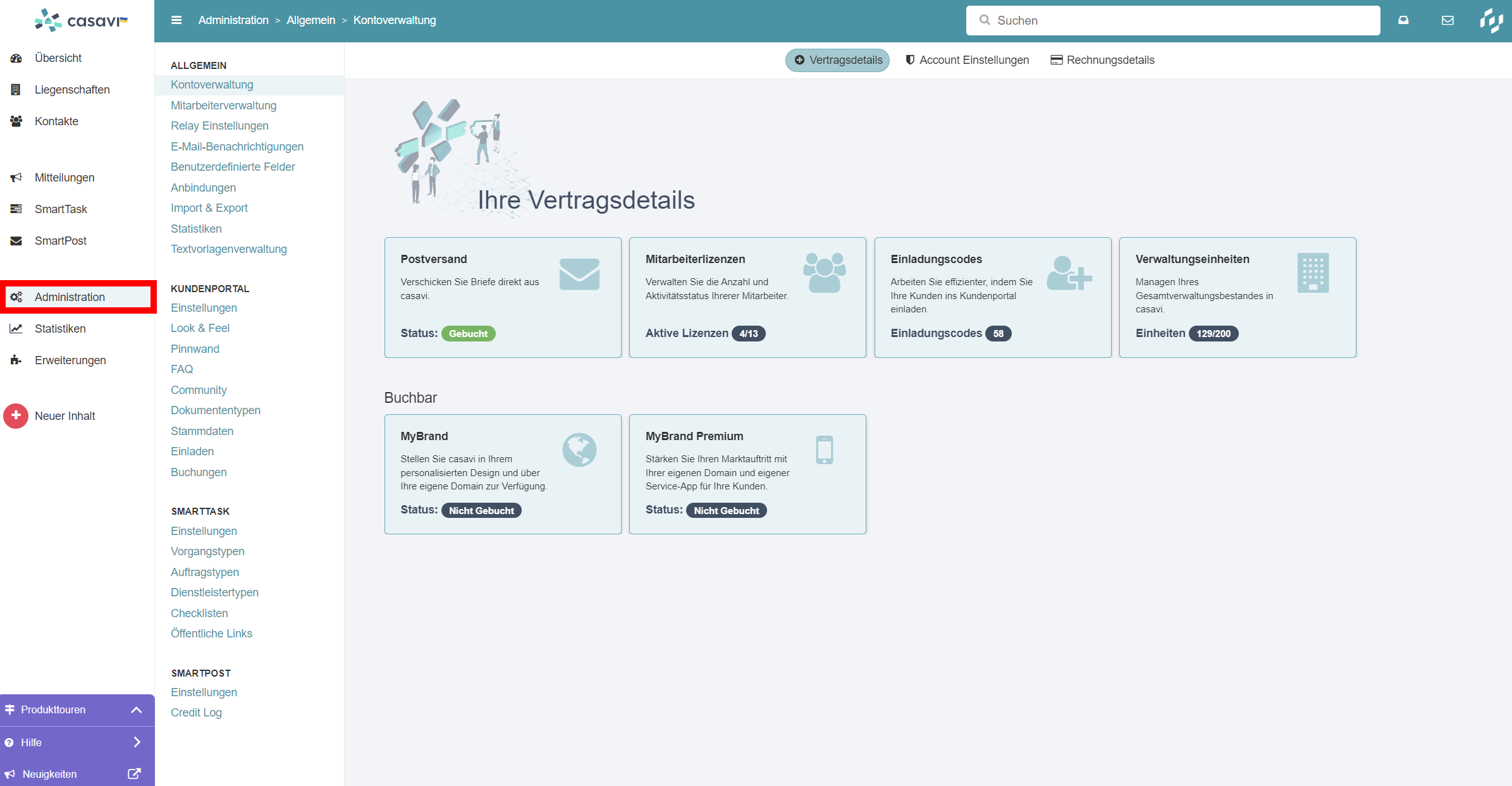
Task: Switch to Rechnungsdetails tab
Action: point(1102,60)
